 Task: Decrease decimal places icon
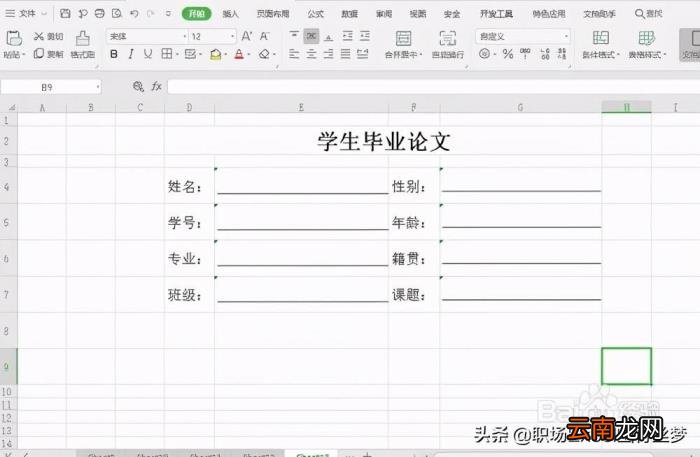562,54
